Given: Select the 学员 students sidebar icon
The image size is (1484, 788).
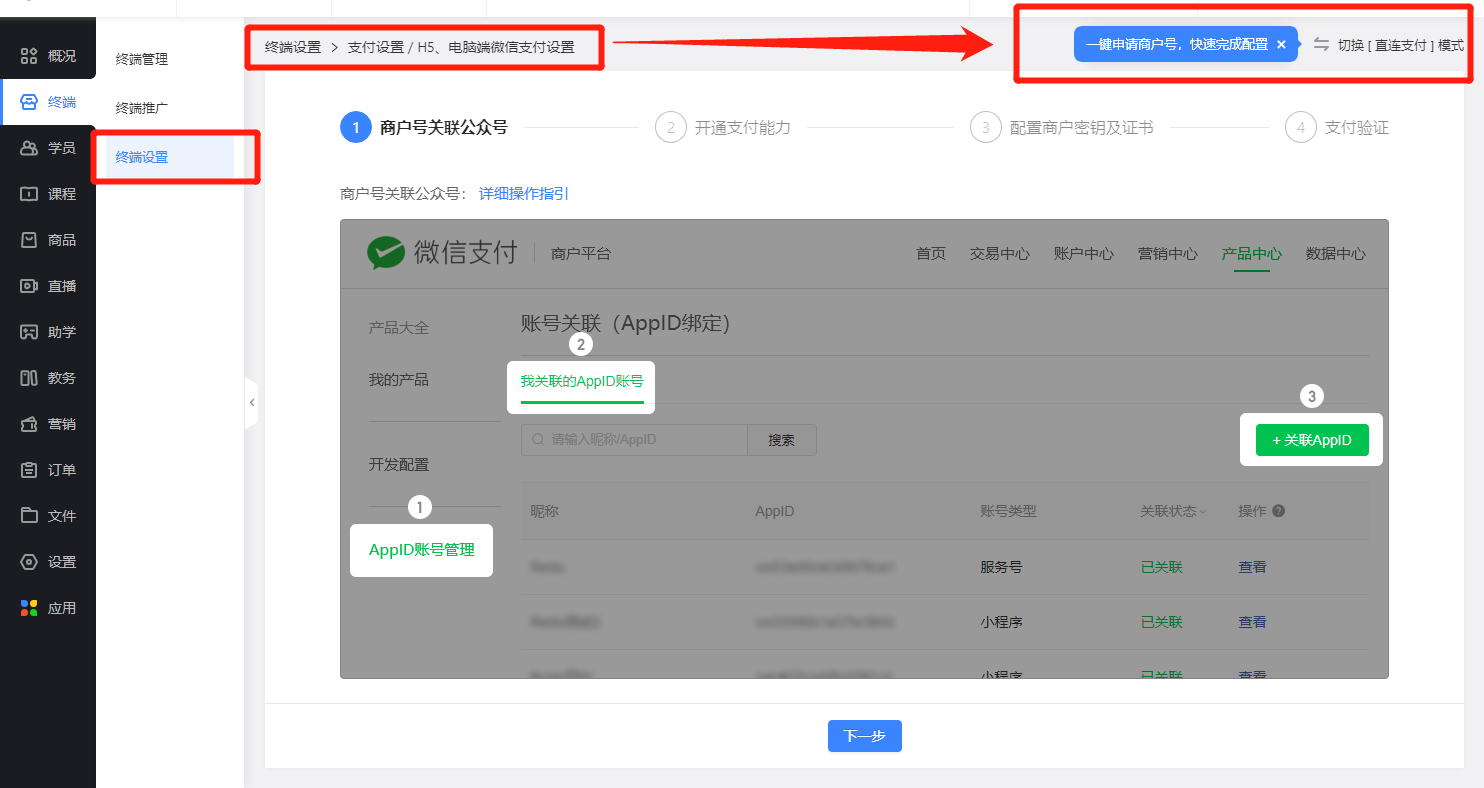Looking at the screenshot, I should pyautogui.click(x=29, y=148).
